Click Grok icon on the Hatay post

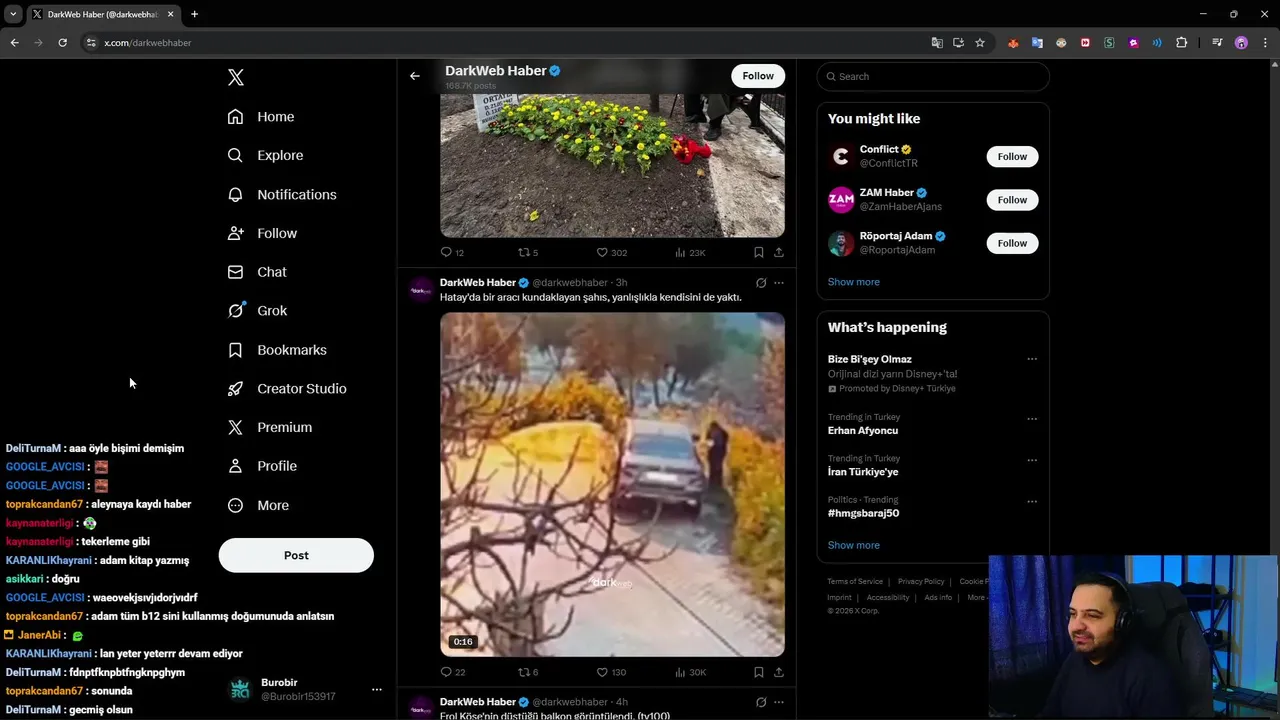tap(761, 283)
